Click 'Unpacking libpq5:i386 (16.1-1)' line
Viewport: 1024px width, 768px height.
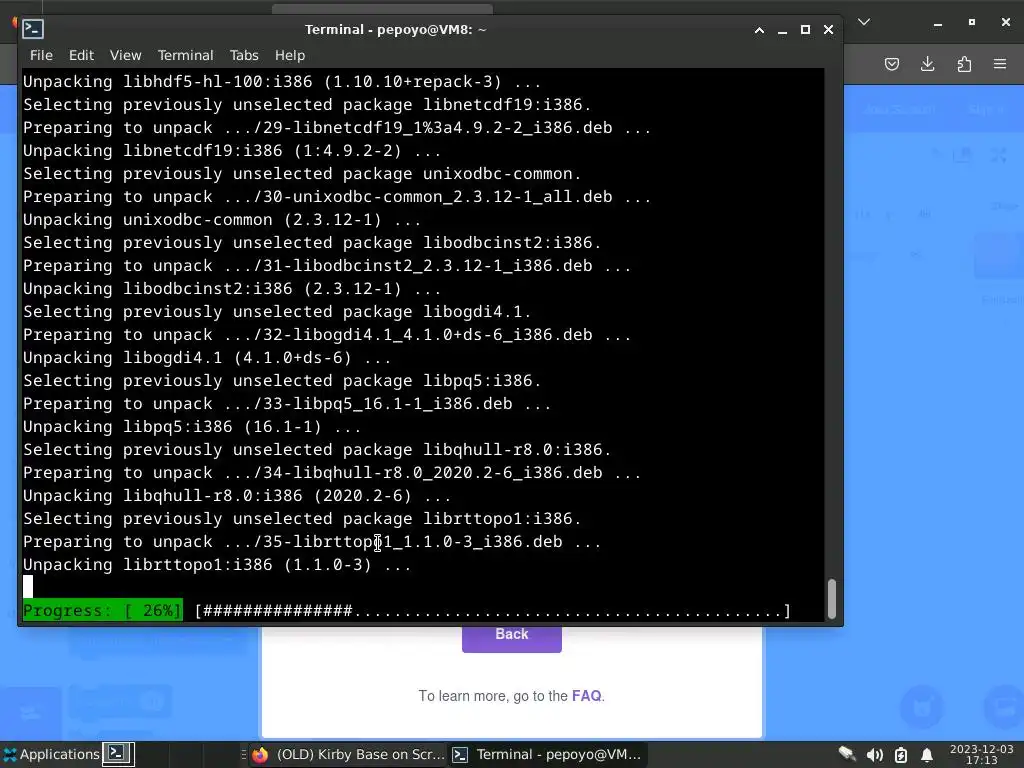tap(192, 427)
